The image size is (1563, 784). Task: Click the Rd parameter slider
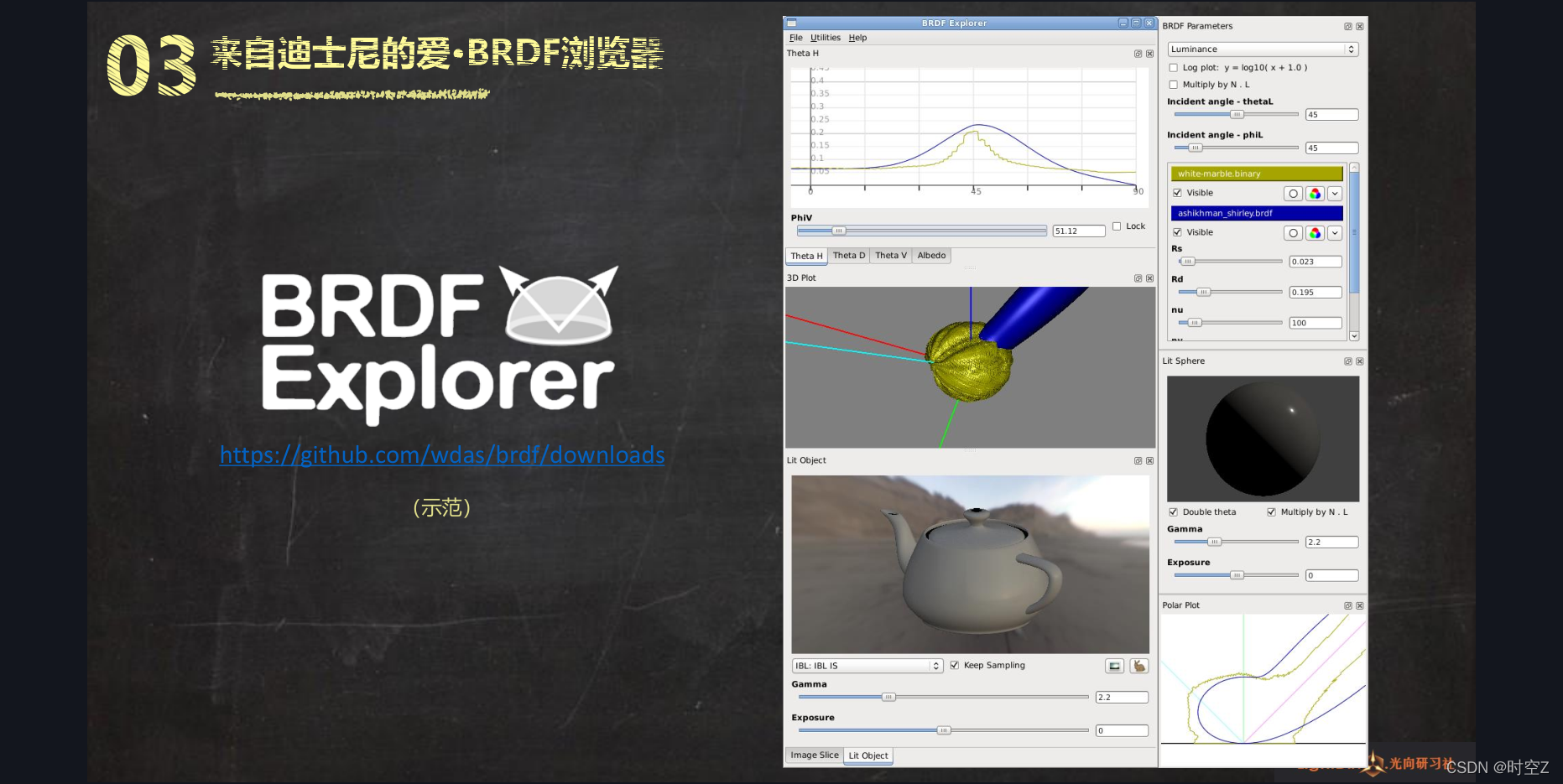coord(1231,292)
